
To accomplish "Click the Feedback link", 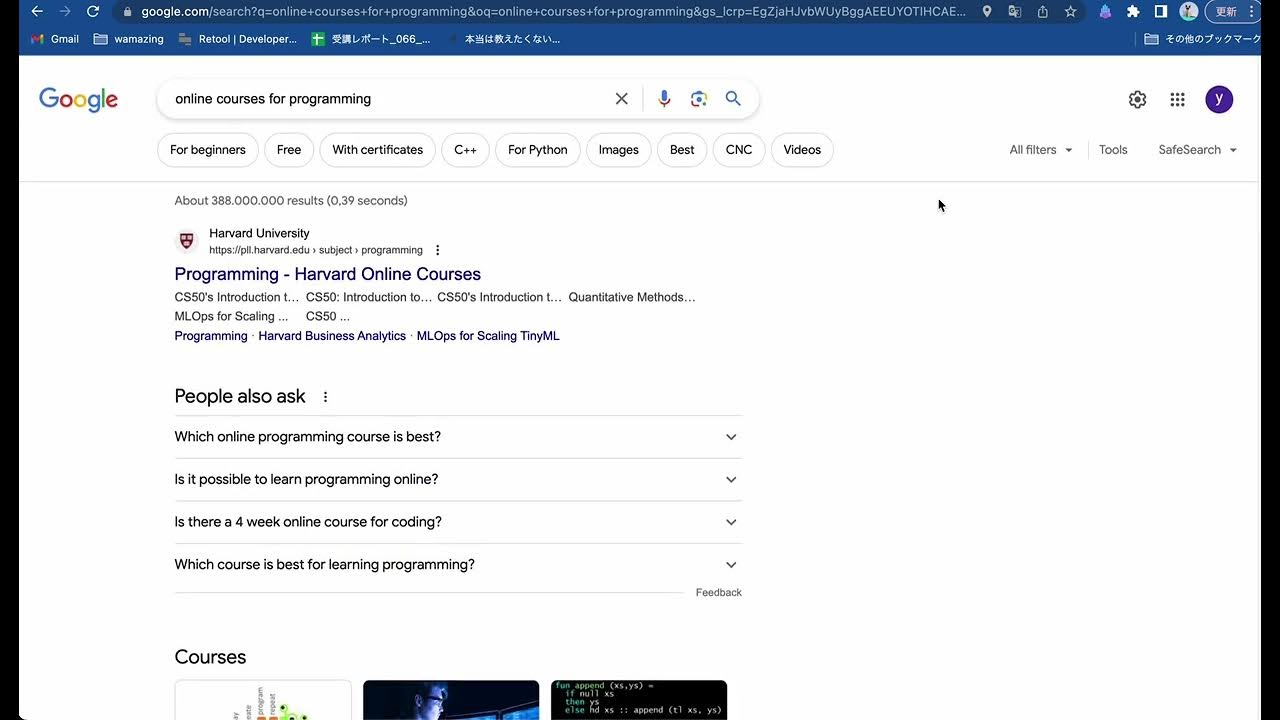I will [719, 593].
